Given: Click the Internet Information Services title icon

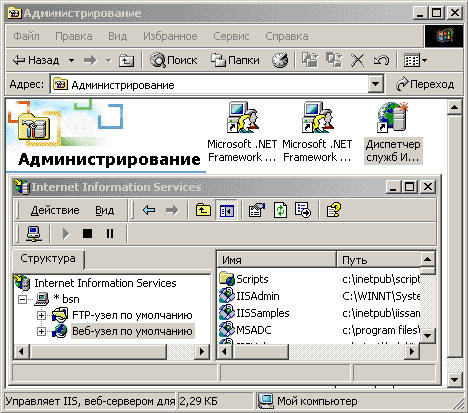Looking at the screenshot, I should click(x=22, y=187).
